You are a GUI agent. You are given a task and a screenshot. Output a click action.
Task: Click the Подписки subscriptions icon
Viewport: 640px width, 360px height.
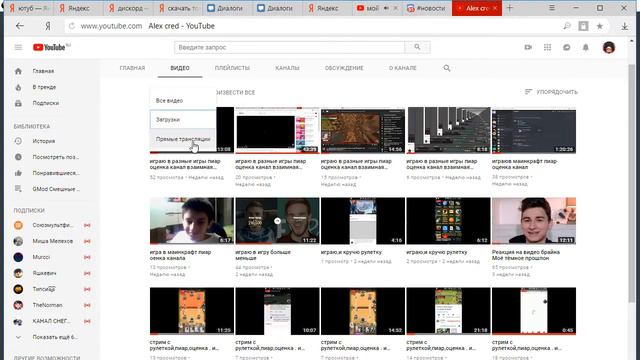(x=18, y=103)
